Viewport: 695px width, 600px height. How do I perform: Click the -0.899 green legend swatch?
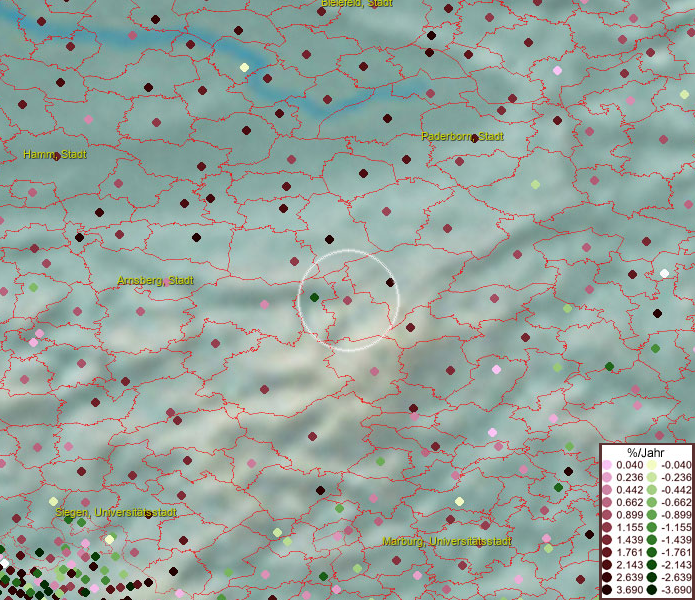[x=652, y=515]
